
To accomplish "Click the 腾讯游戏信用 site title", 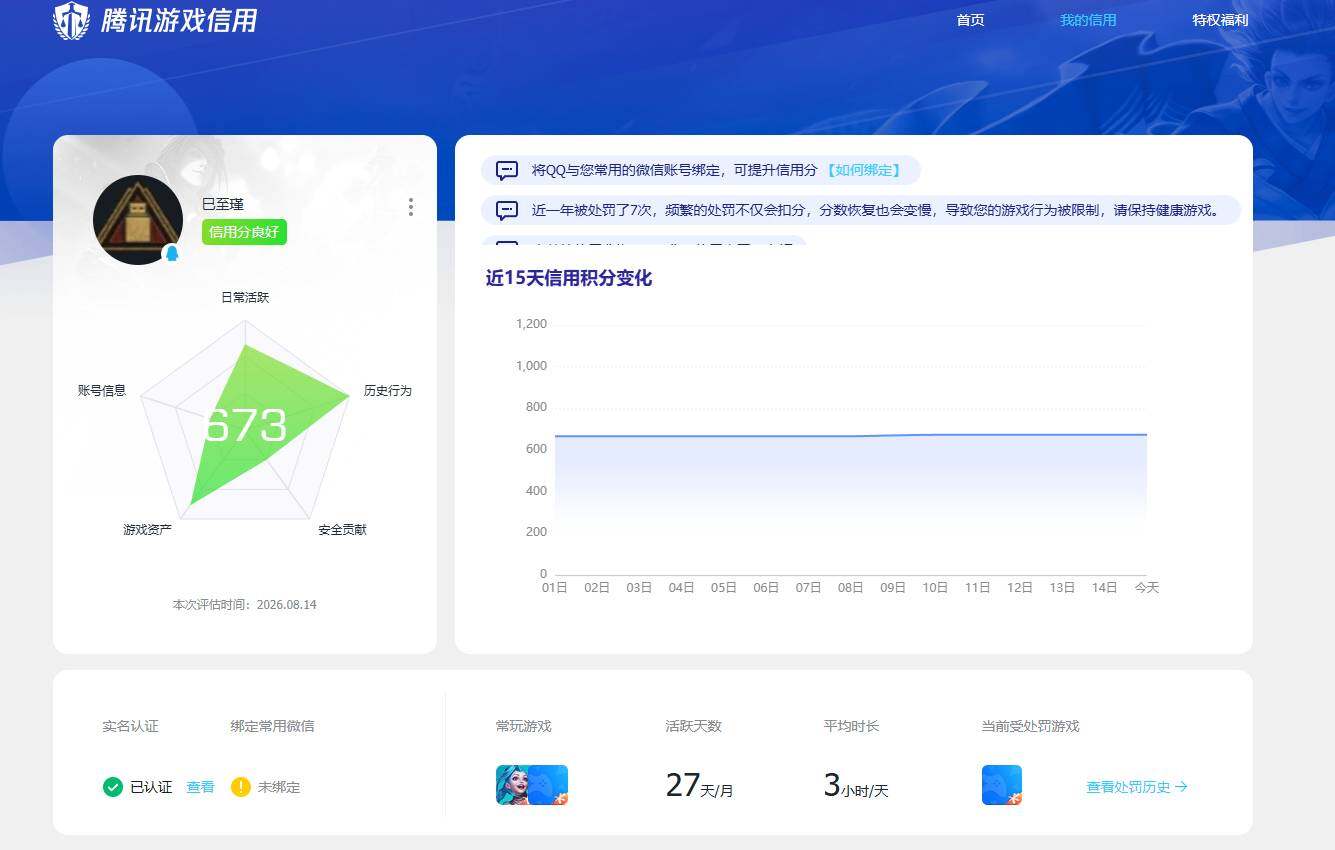I will [179, 20].
